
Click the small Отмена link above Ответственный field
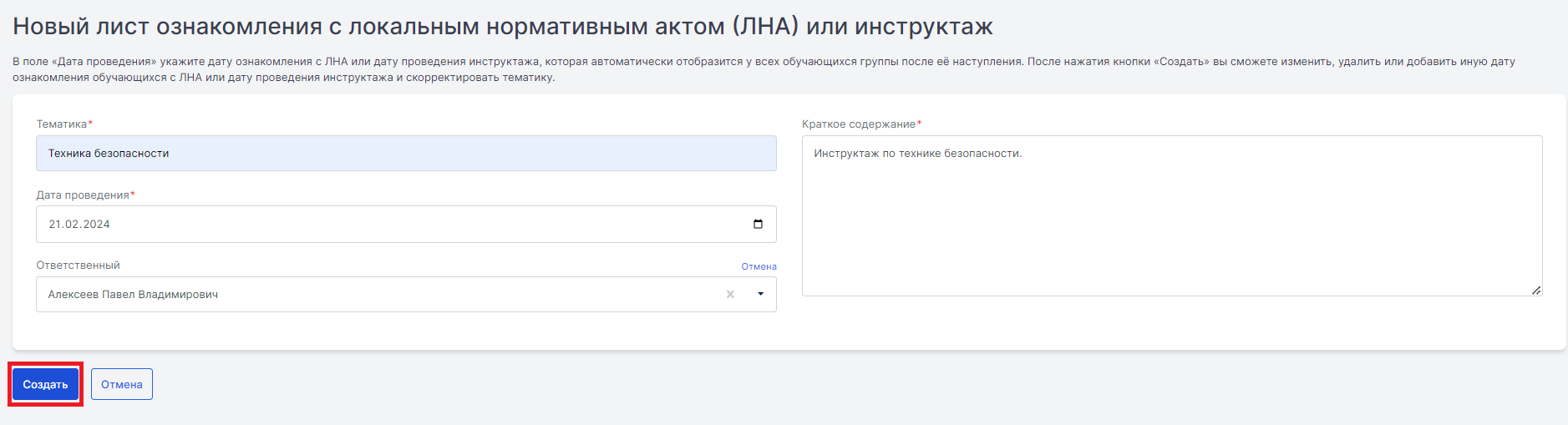click(x=759, y=266)
